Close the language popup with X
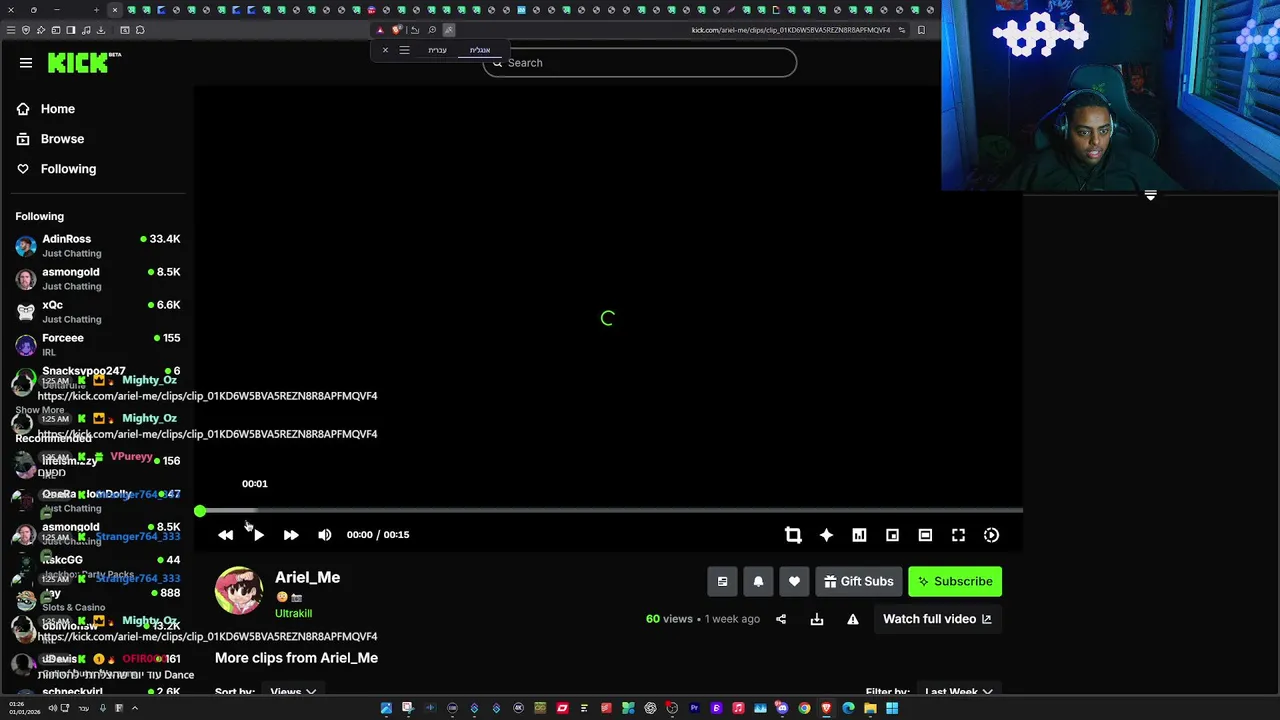 pyautogui.click(x=385, y=50)
